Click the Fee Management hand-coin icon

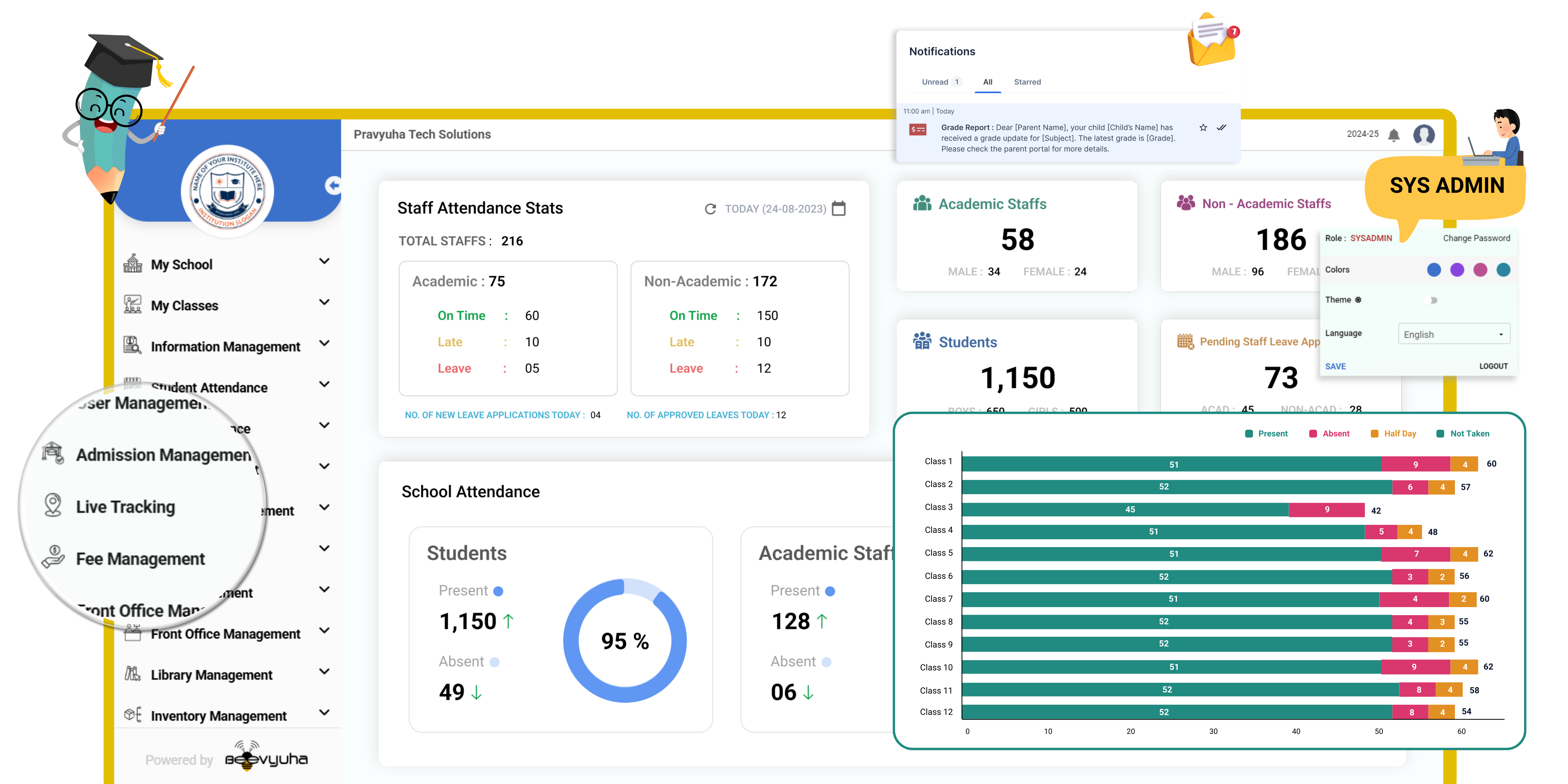[53, 558]
